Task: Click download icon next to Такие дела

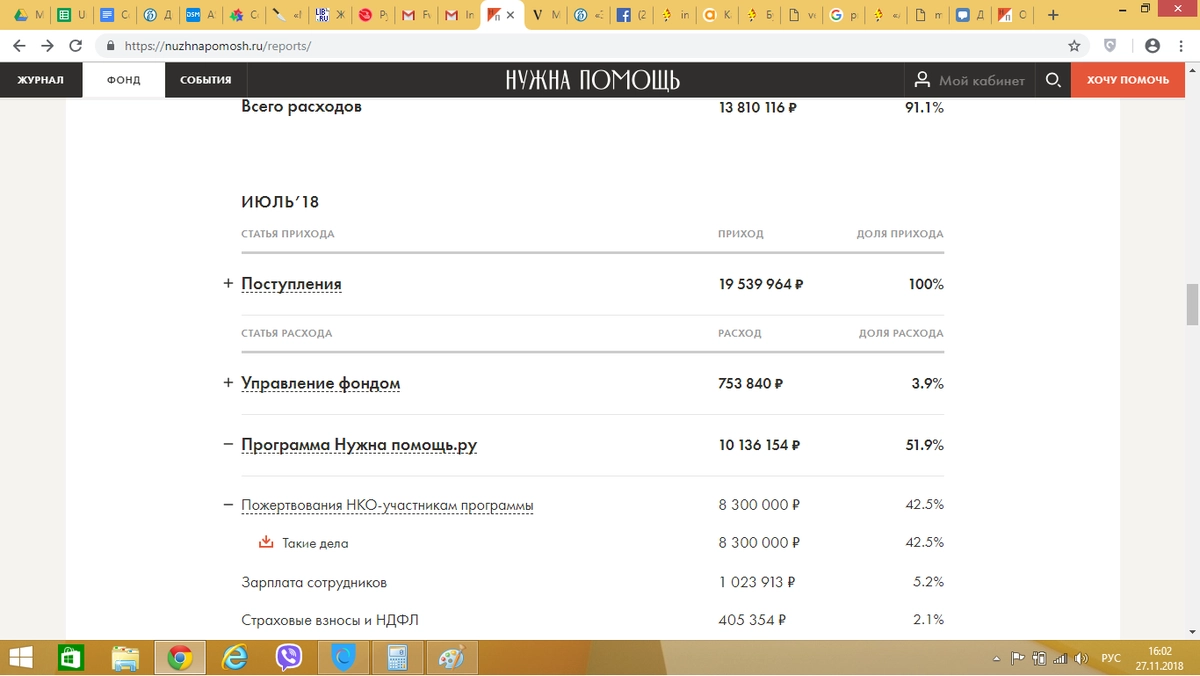Action: pyautogui.click(x=266, y=543)
